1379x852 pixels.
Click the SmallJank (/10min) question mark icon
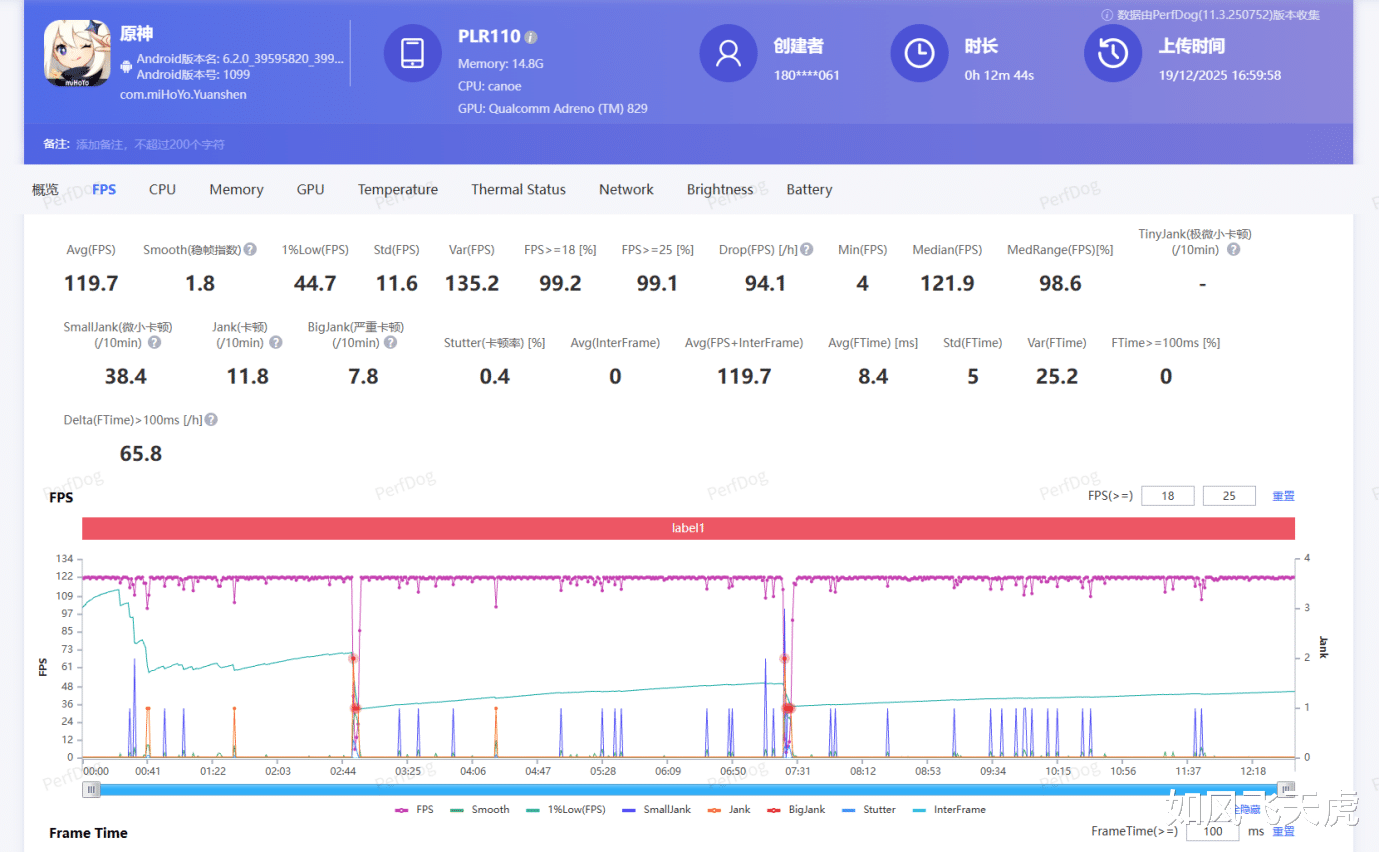point(155,343)
